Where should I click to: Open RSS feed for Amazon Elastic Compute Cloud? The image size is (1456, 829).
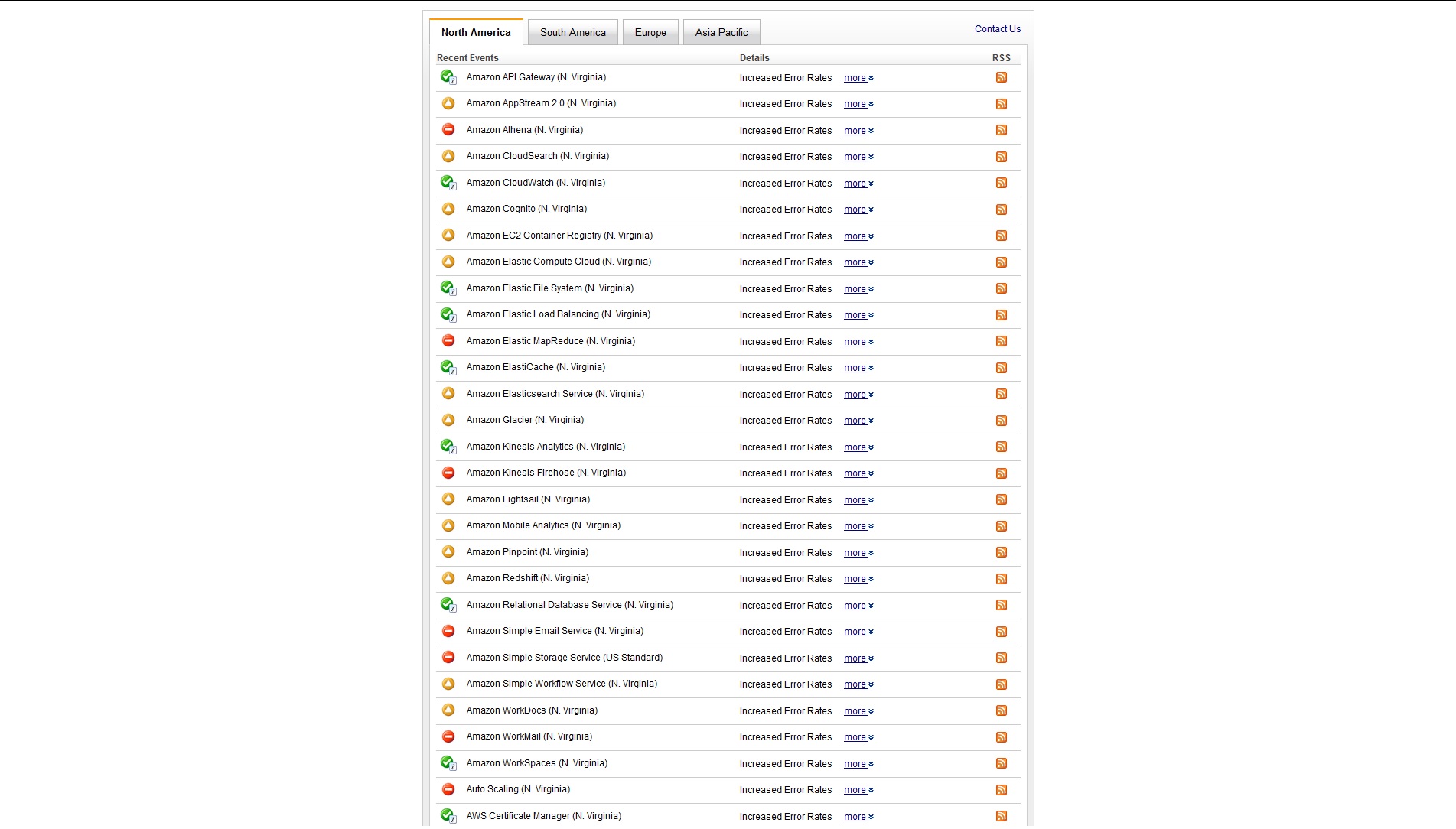pos(1001,262)
